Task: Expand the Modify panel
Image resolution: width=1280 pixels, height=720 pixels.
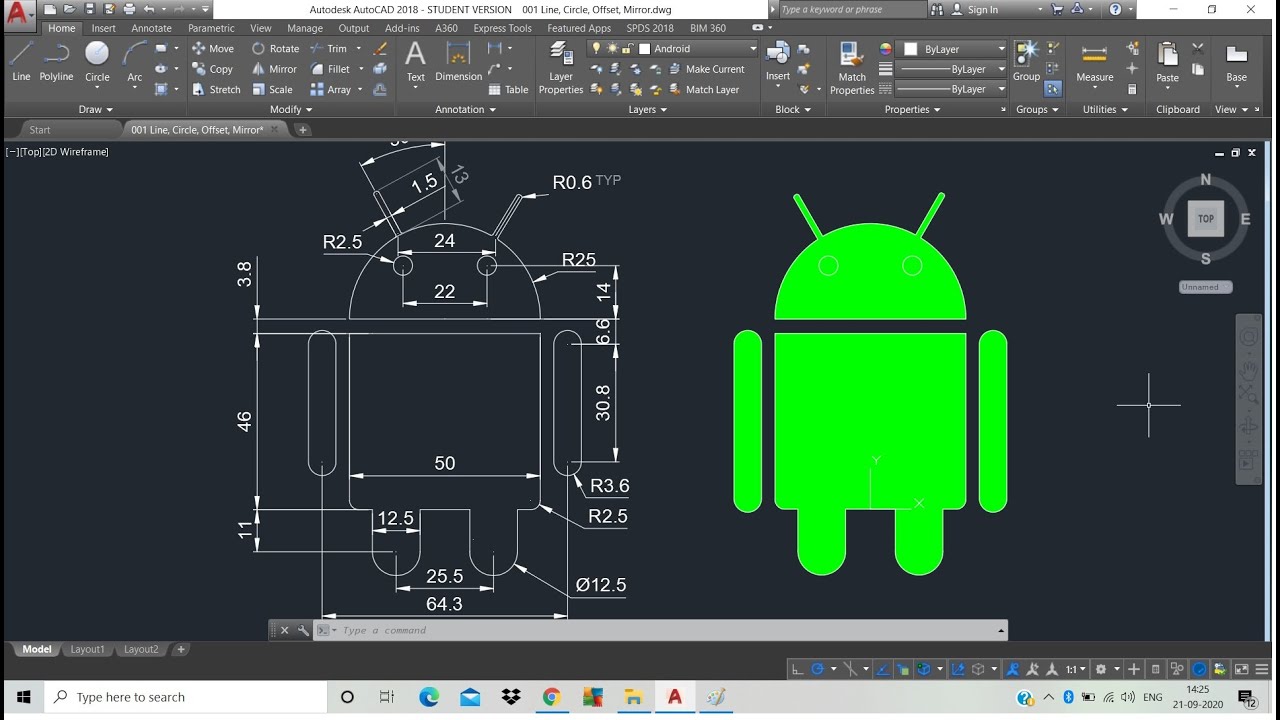Action: pyautogui.click(x=291, y=109)
